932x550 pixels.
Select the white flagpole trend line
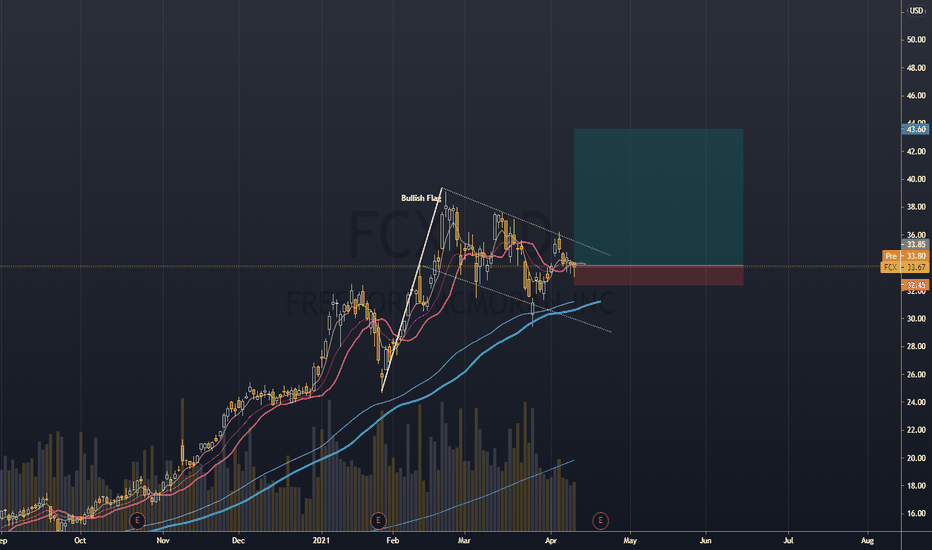tap(412, 290)
